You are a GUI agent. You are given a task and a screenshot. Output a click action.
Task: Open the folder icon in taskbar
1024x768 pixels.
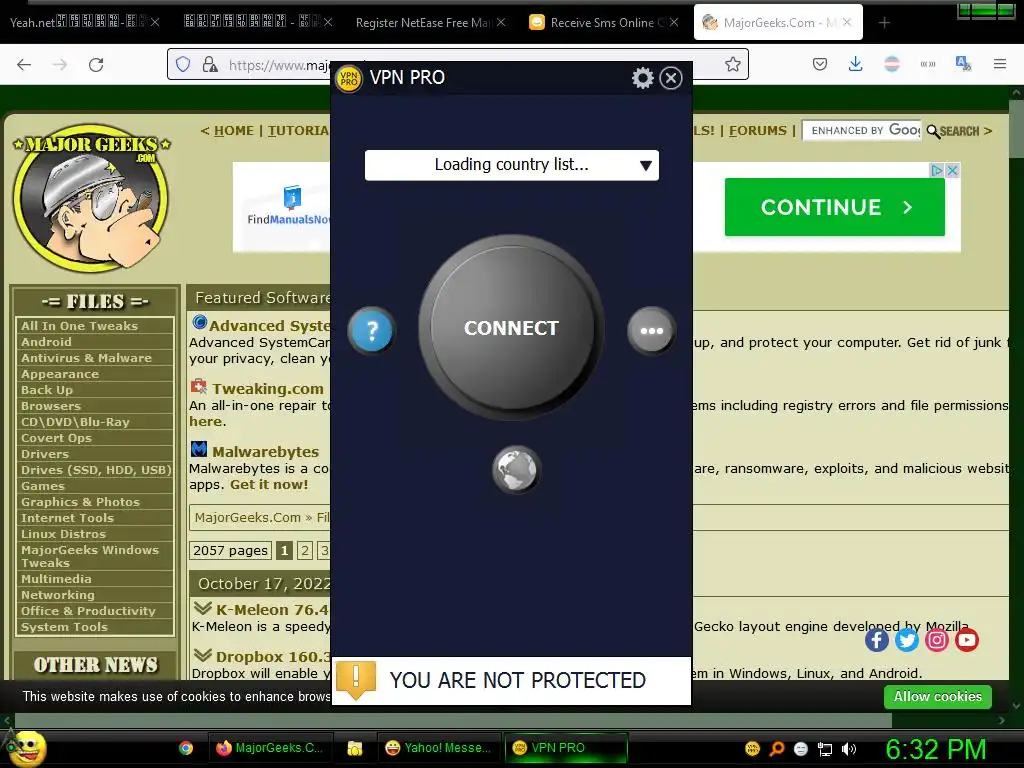point(355,748)
